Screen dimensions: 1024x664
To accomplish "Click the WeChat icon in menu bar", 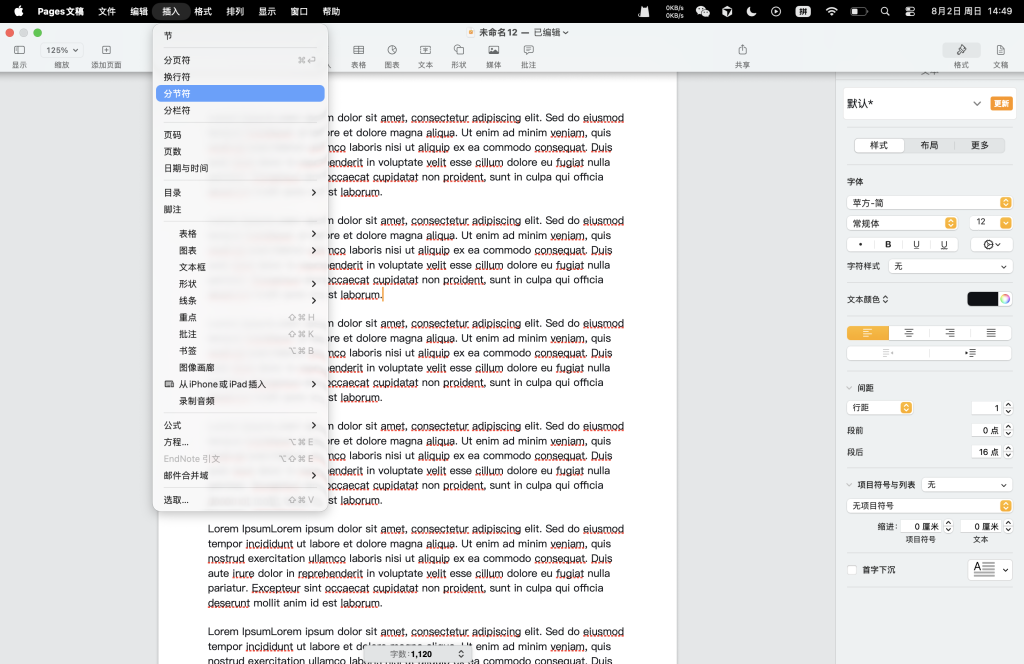I will coord(703,11).
